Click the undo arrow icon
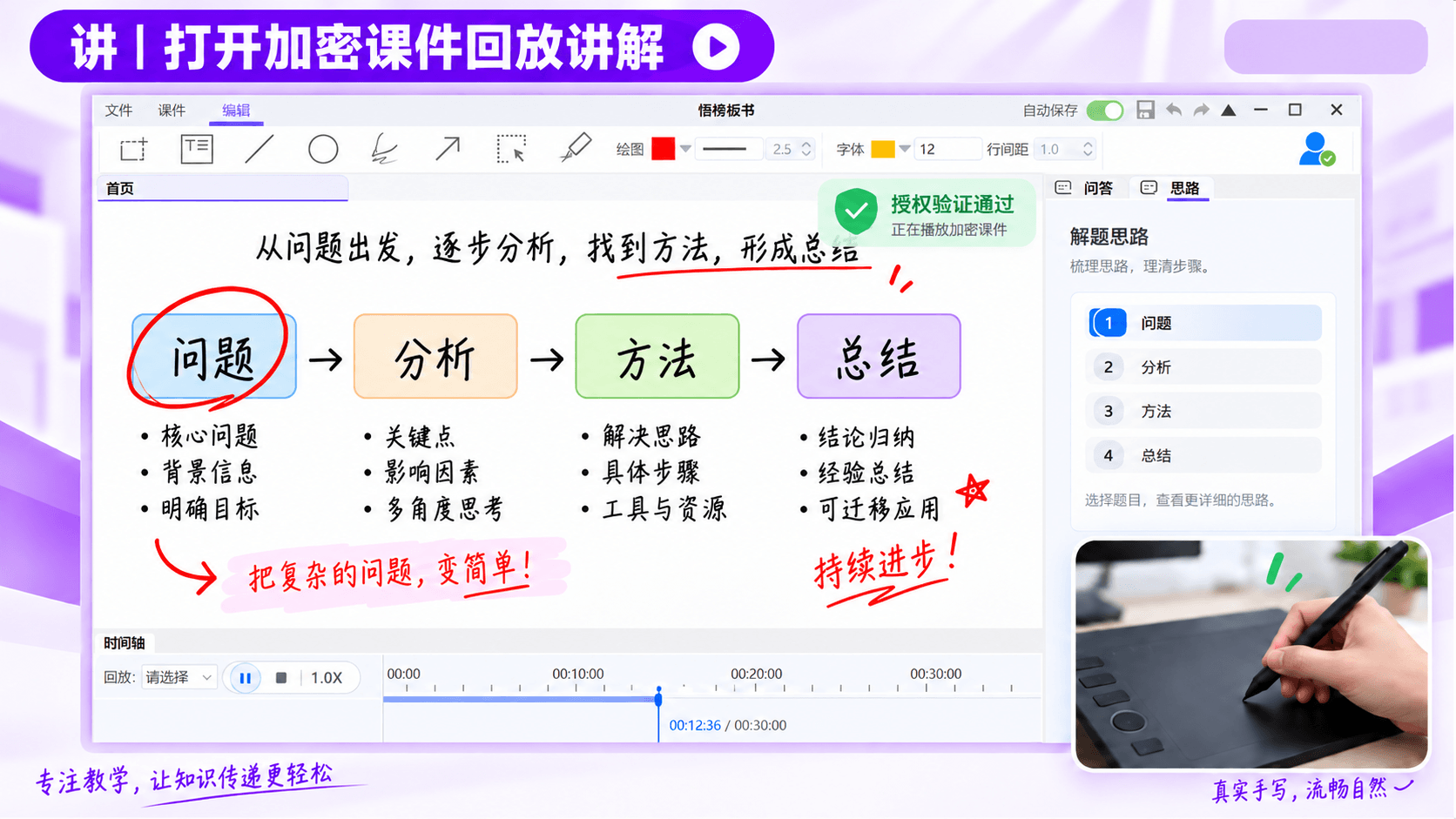The height and width of the screenshot is (819, 1456). click(1174, 110)
